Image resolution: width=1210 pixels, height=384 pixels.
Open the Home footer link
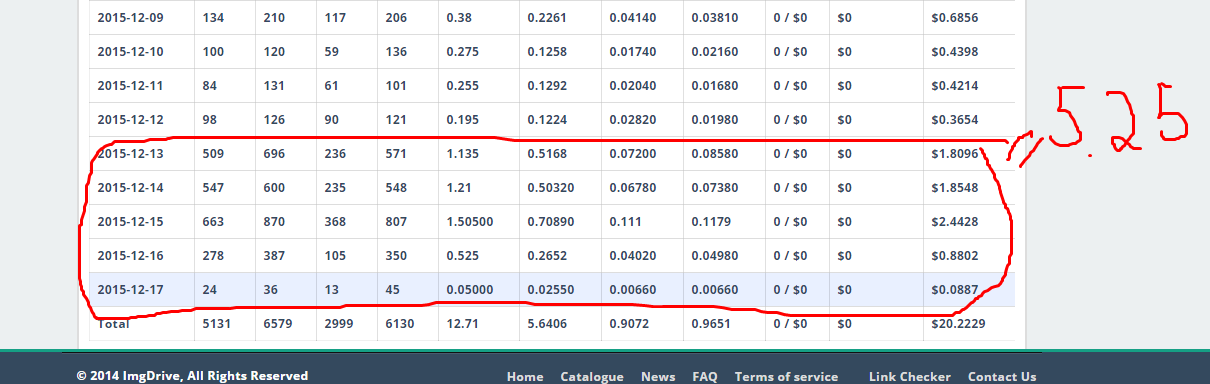coord(525,377)
